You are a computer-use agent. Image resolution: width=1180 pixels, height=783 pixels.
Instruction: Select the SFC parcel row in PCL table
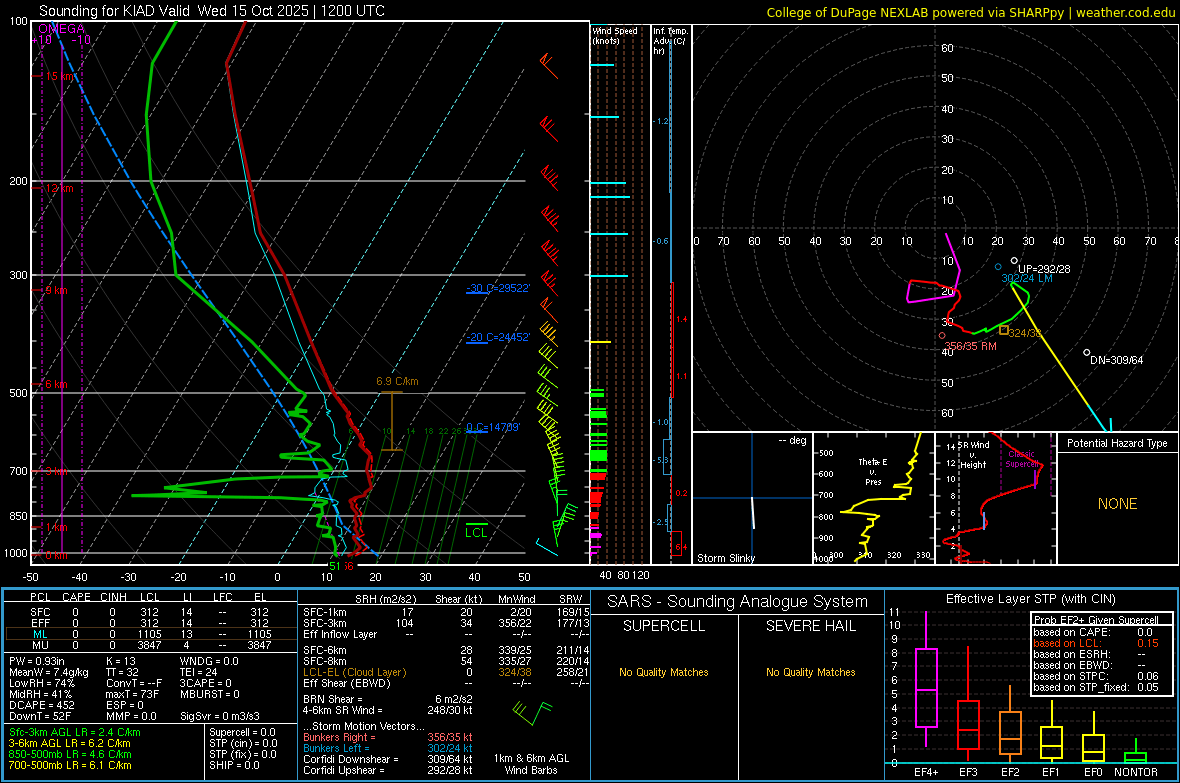pyautogui.click(x=151, y=612)
